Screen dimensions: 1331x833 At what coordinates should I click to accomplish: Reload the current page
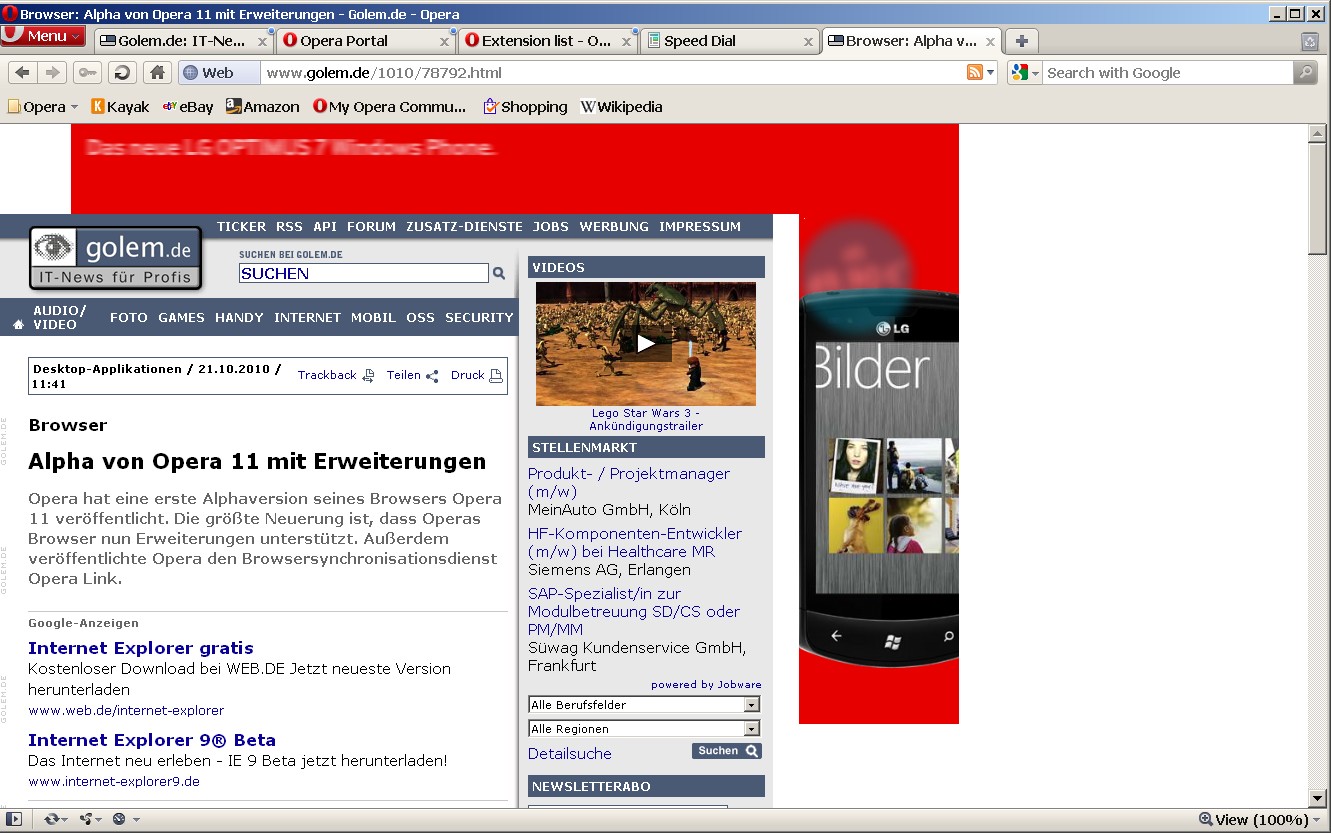pos(120,72)
